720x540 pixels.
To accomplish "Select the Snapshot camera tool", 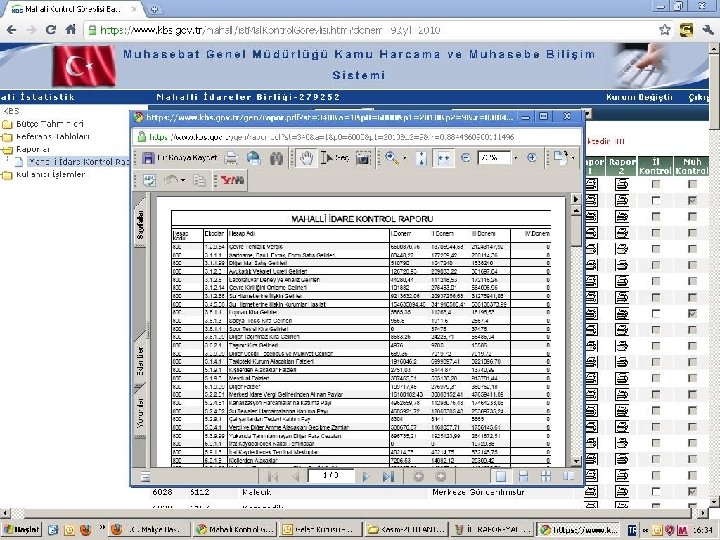I will 363,158.
